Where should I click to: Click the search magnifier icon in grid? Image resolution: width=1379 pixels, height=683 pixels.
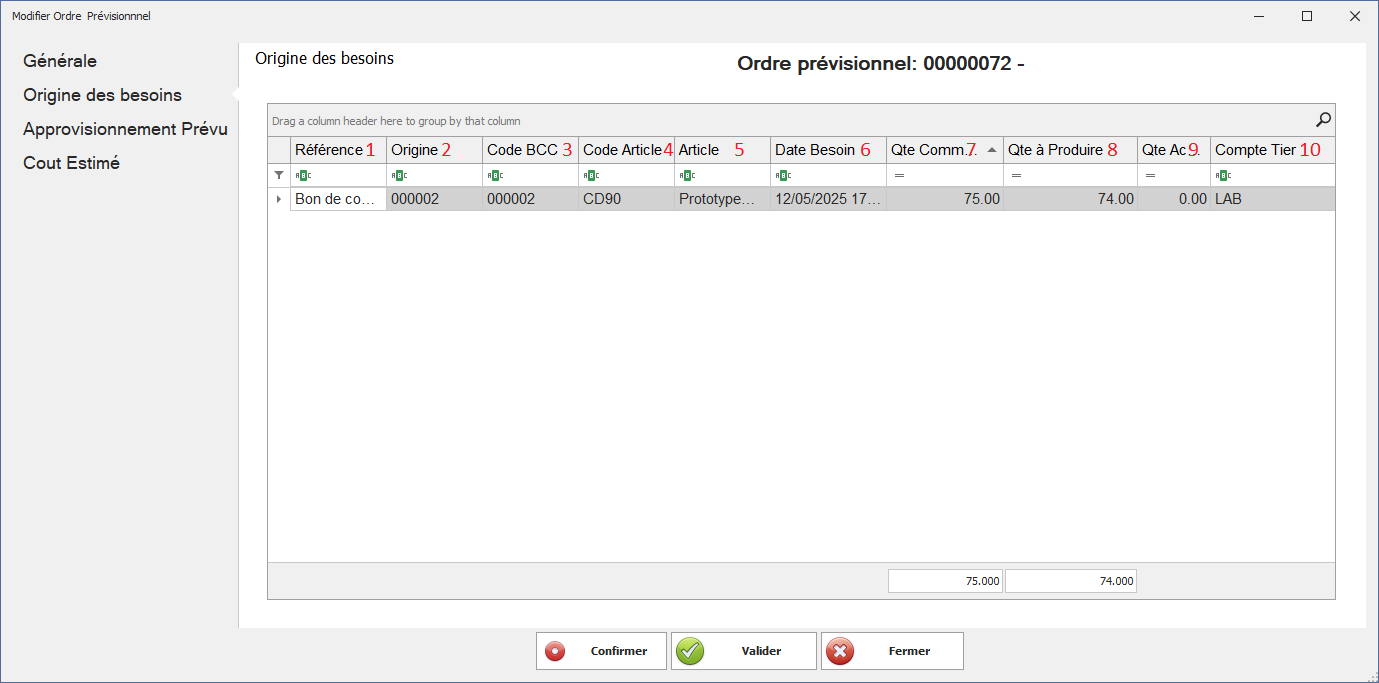pyautogui.click(x=1323, y=120)
